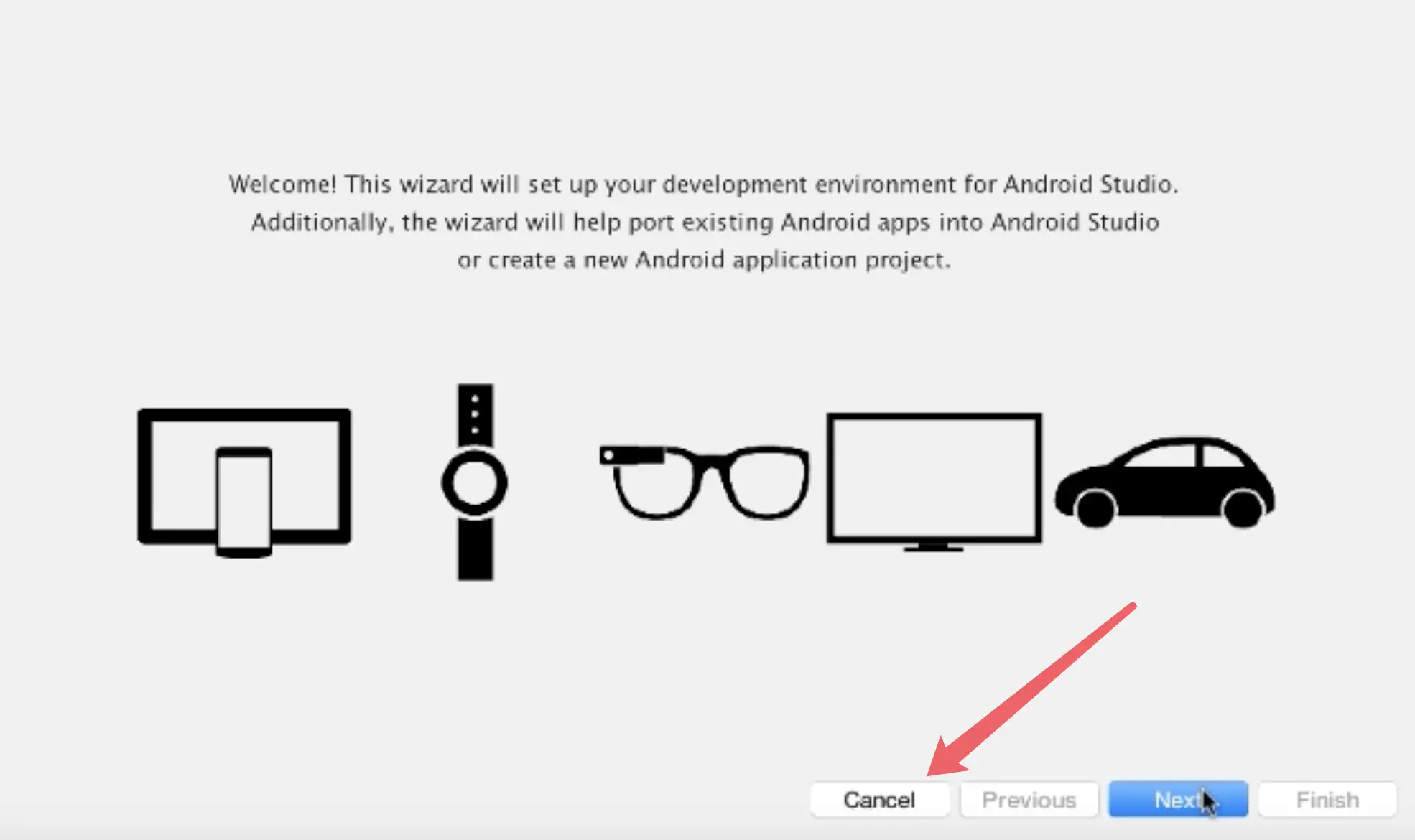Screen dimensions: 1415x840
Task: Click the smart glasses icon
Action: pyautogui.click(x=705, y=481)
